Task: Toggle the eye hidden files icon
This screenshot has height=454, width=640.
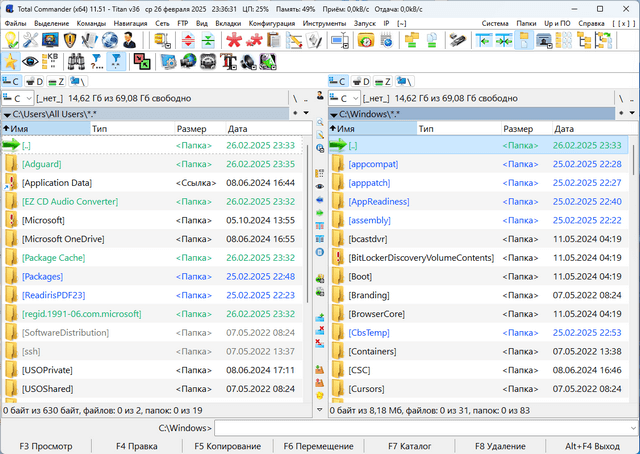Action: [30, 62]
